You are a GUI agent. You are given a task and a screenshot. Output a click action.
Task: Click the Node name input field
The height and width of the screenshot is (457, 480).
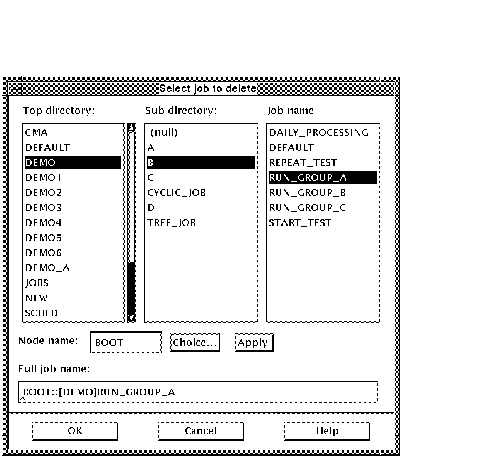126,342
